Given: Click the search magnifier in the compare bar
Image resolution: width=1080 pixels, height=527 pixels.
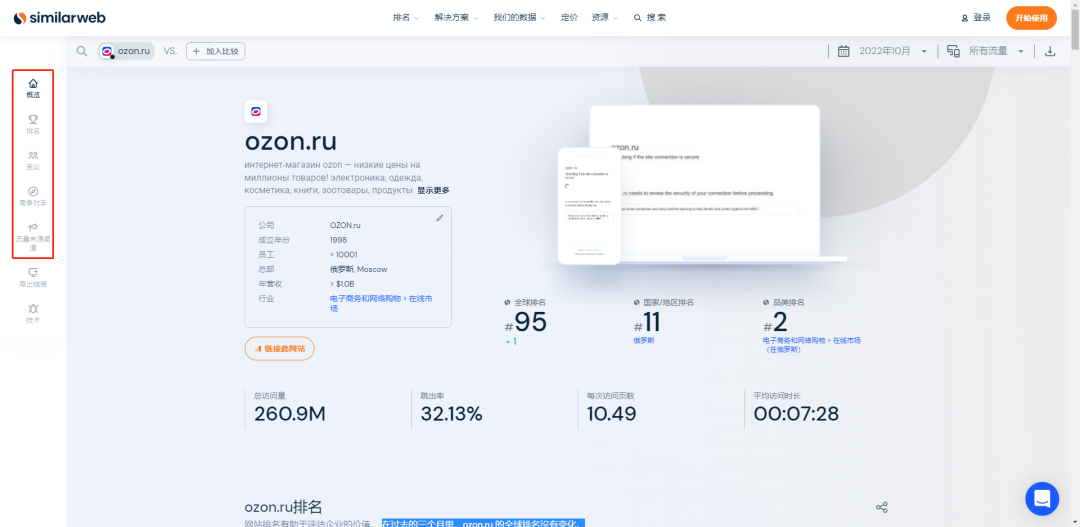Looking at the screenshot, I should (82, 51).
